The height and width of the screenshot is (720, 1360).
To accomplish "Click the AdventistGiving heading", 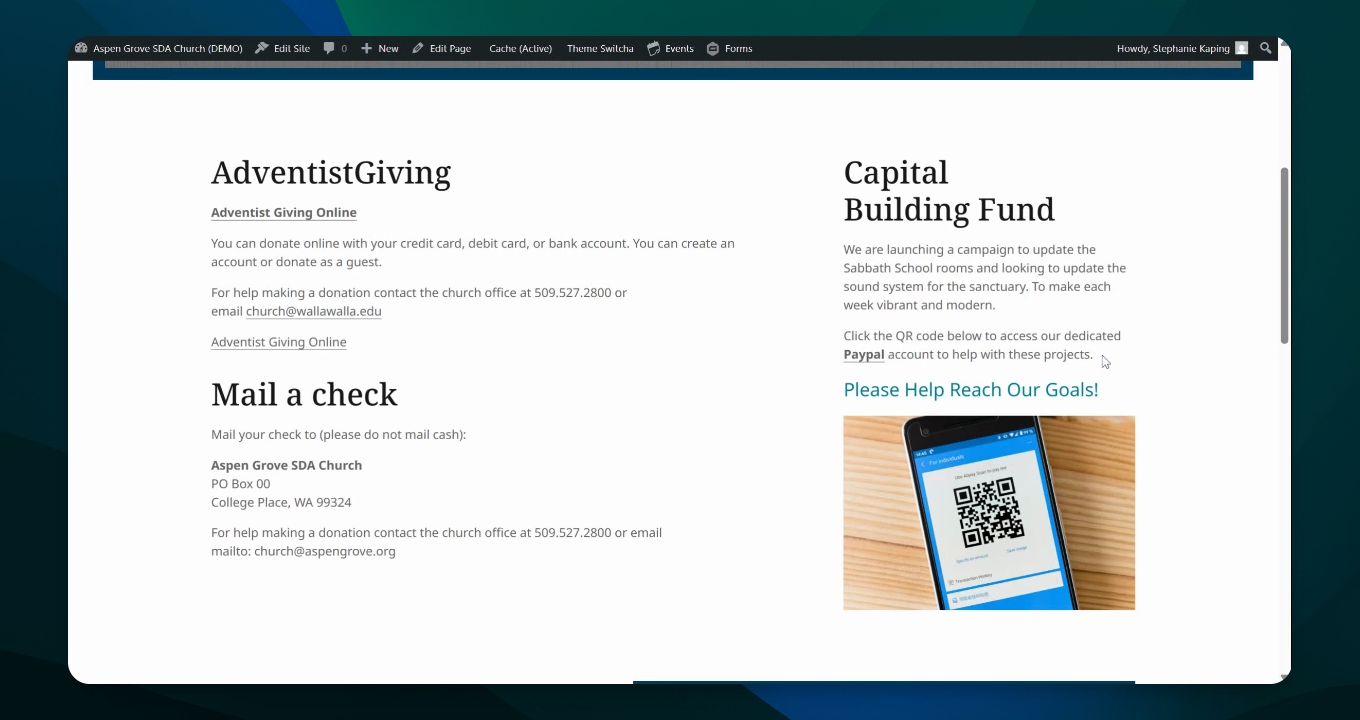I will pyautogui.click(x=331, y=173).
